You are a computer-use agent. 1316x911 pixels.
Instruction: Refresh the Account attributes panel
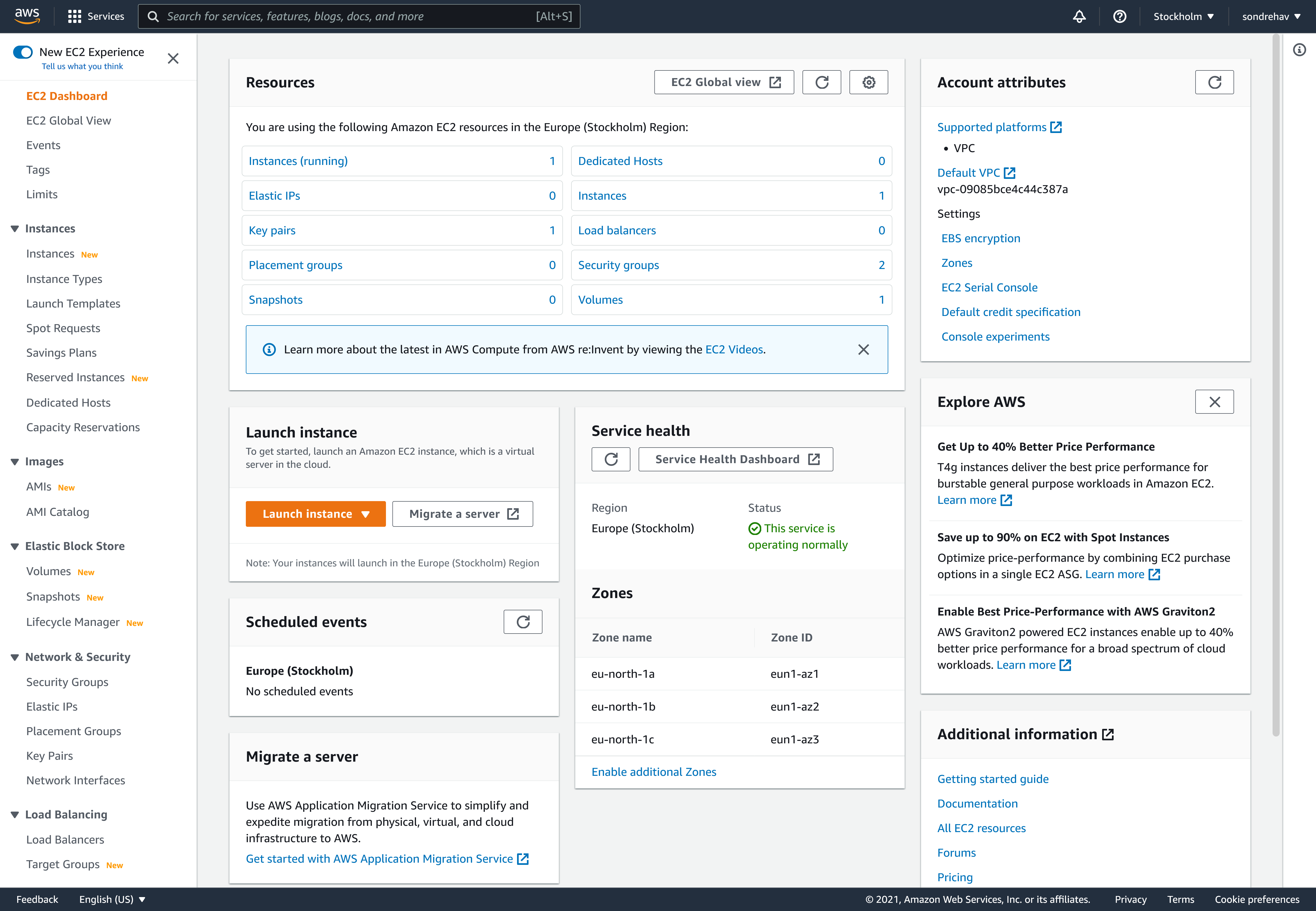[x=1214, y=82]
